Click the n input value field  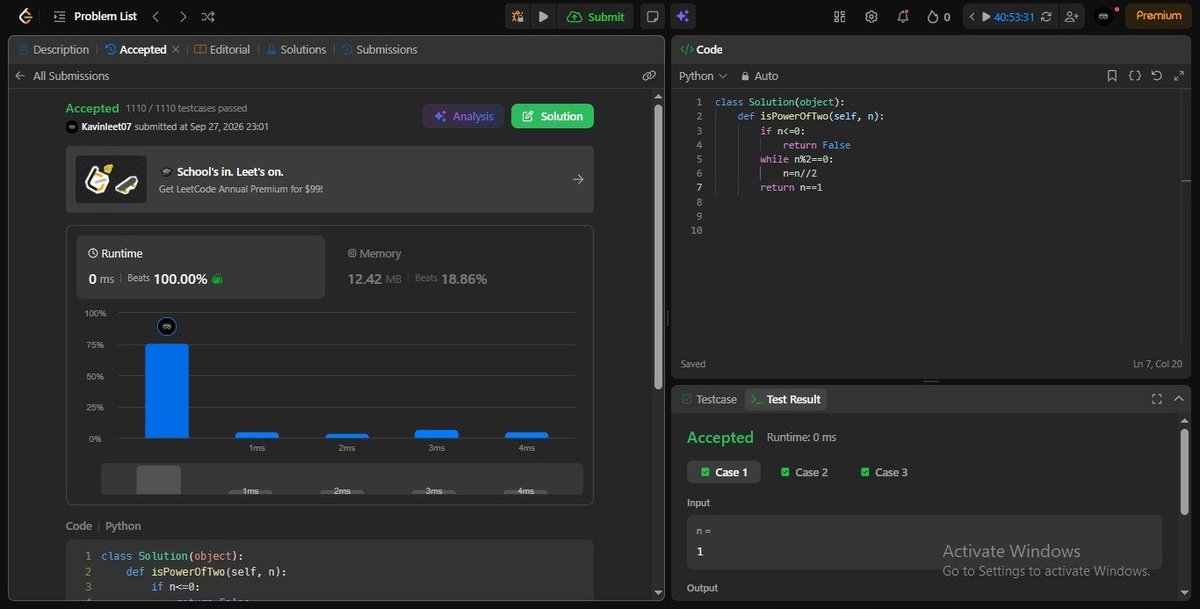point(924,543)
